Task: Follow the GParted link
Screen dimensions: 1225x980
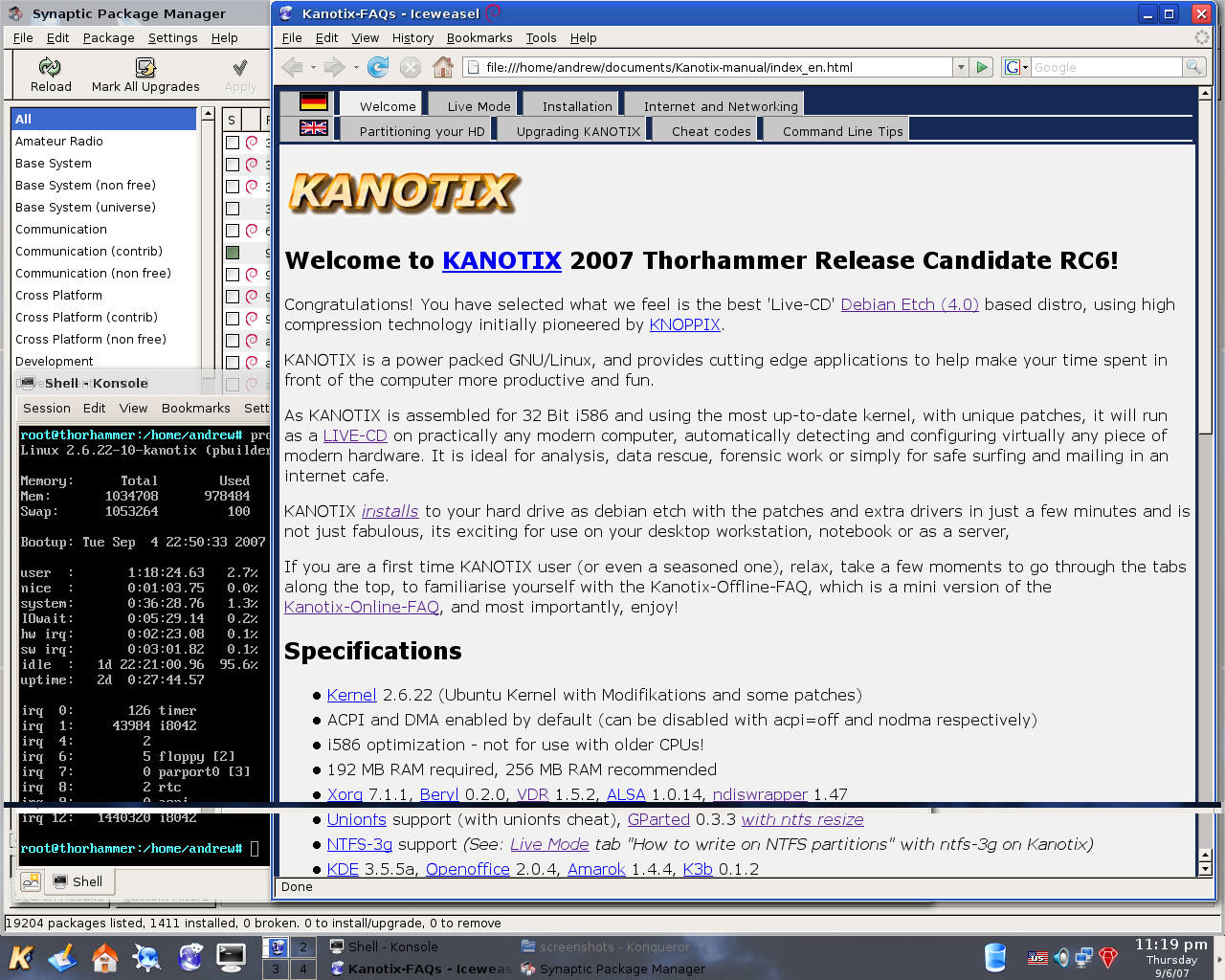Action: click(658, 819)
